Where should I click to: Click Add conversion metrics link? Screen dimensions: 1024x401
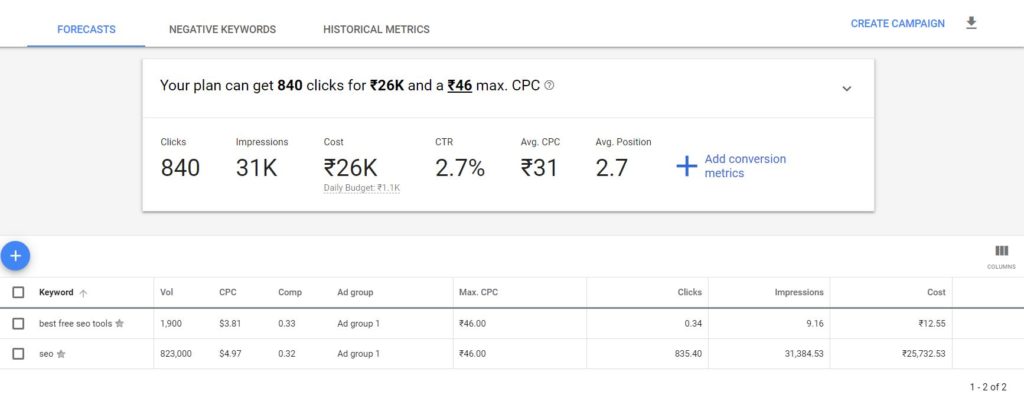[x=745, y=166]
